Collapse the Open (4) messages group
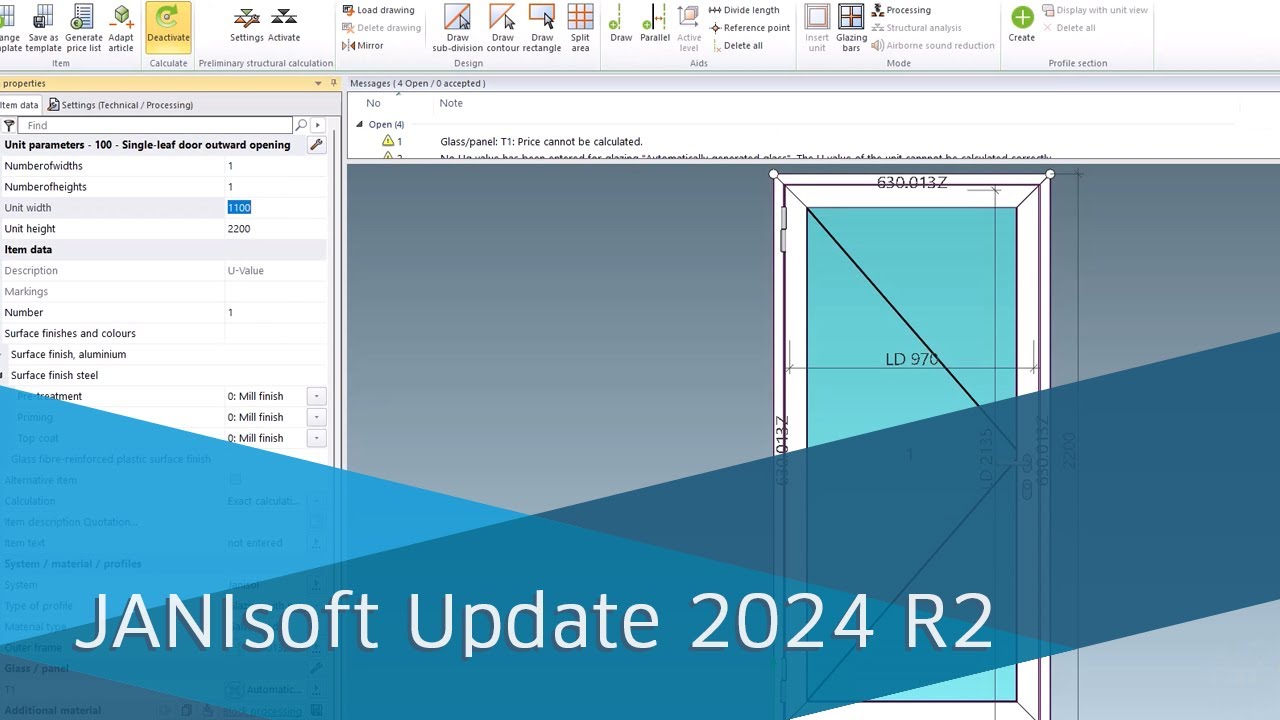Screen dimensions: 1280x720 click(x=360, y=125)
